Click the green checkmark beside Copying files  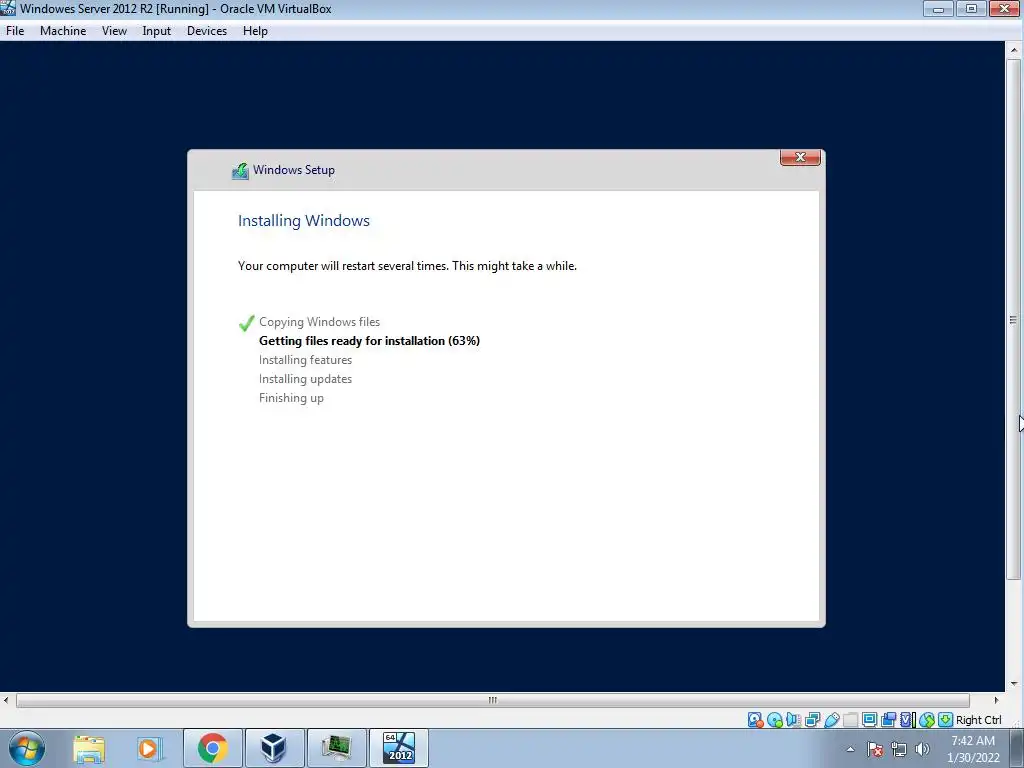coord(246,323)
